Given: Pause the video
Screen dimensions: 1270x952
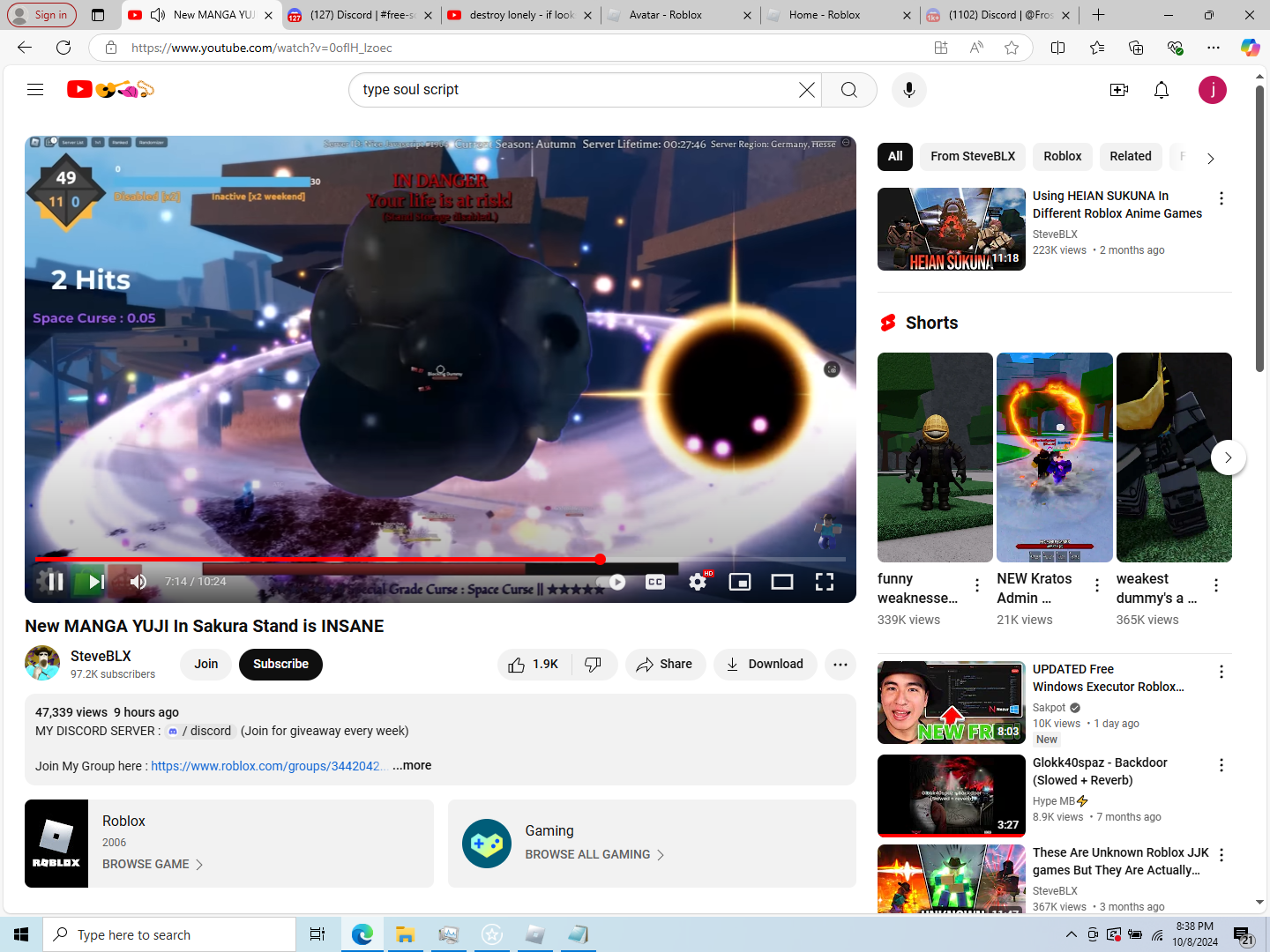Looking at the screenshot, I should point(54,582).
